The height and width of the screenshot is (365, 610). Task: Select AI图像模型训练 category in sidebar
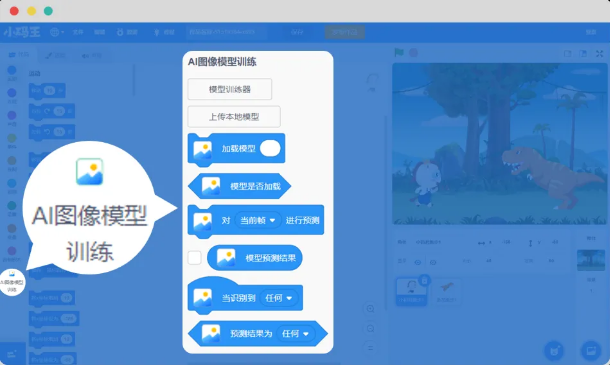click(12, 283)
